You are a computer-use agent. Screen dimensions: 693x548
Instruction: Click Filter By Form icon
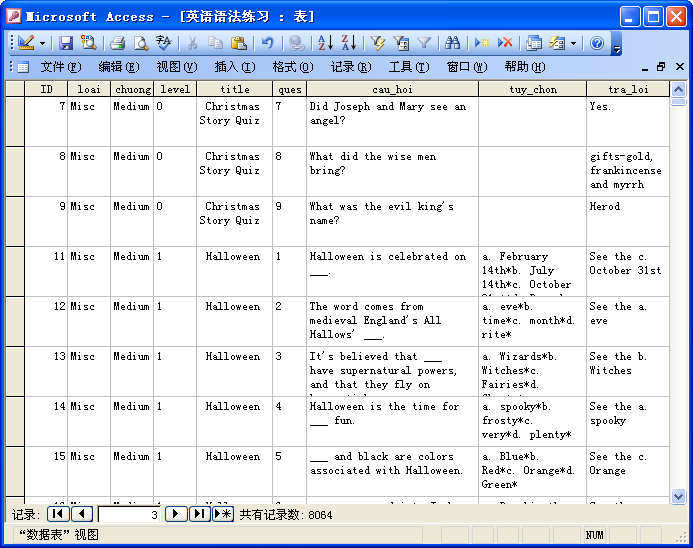401,43
